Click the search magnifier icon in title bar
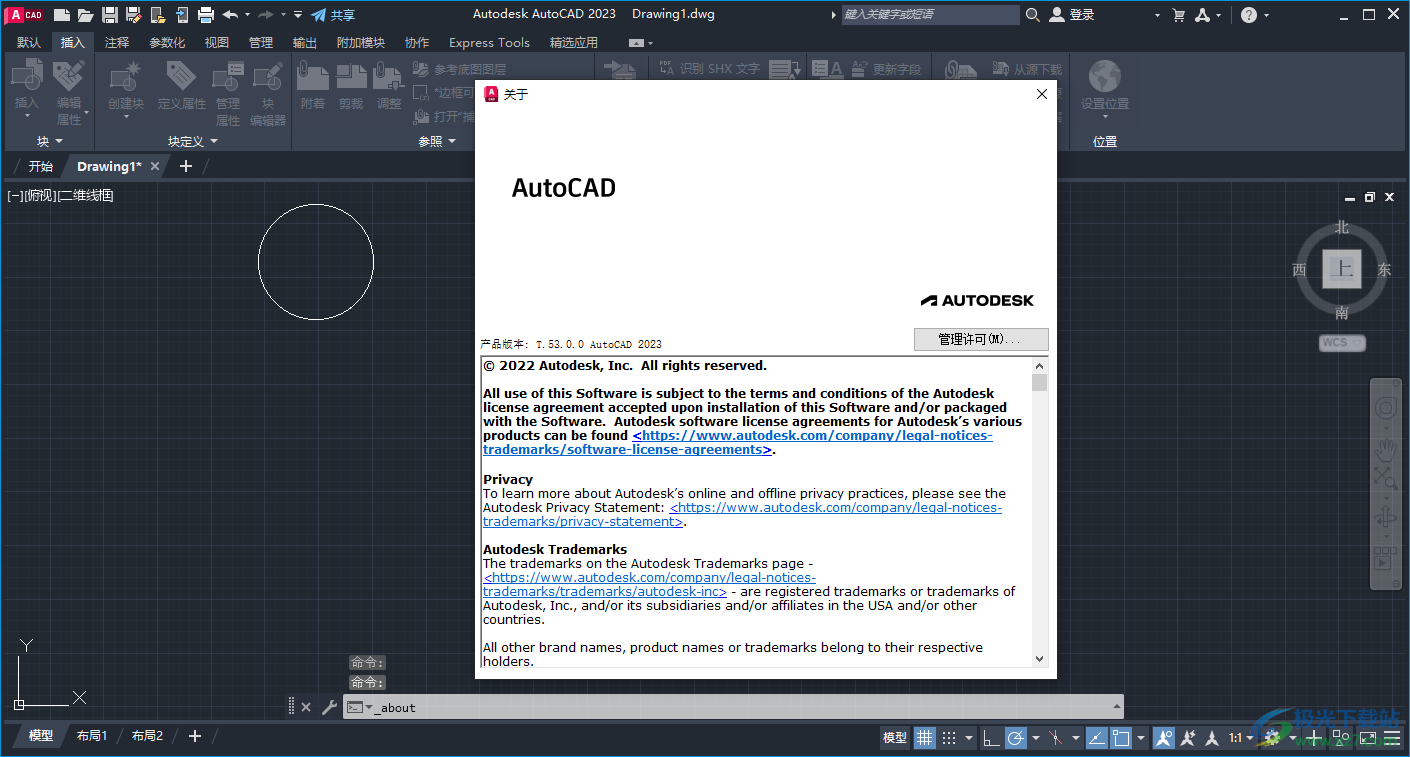Image resolution: width=1410 pixels, height=757 pixels. (x=1033, y=15)
